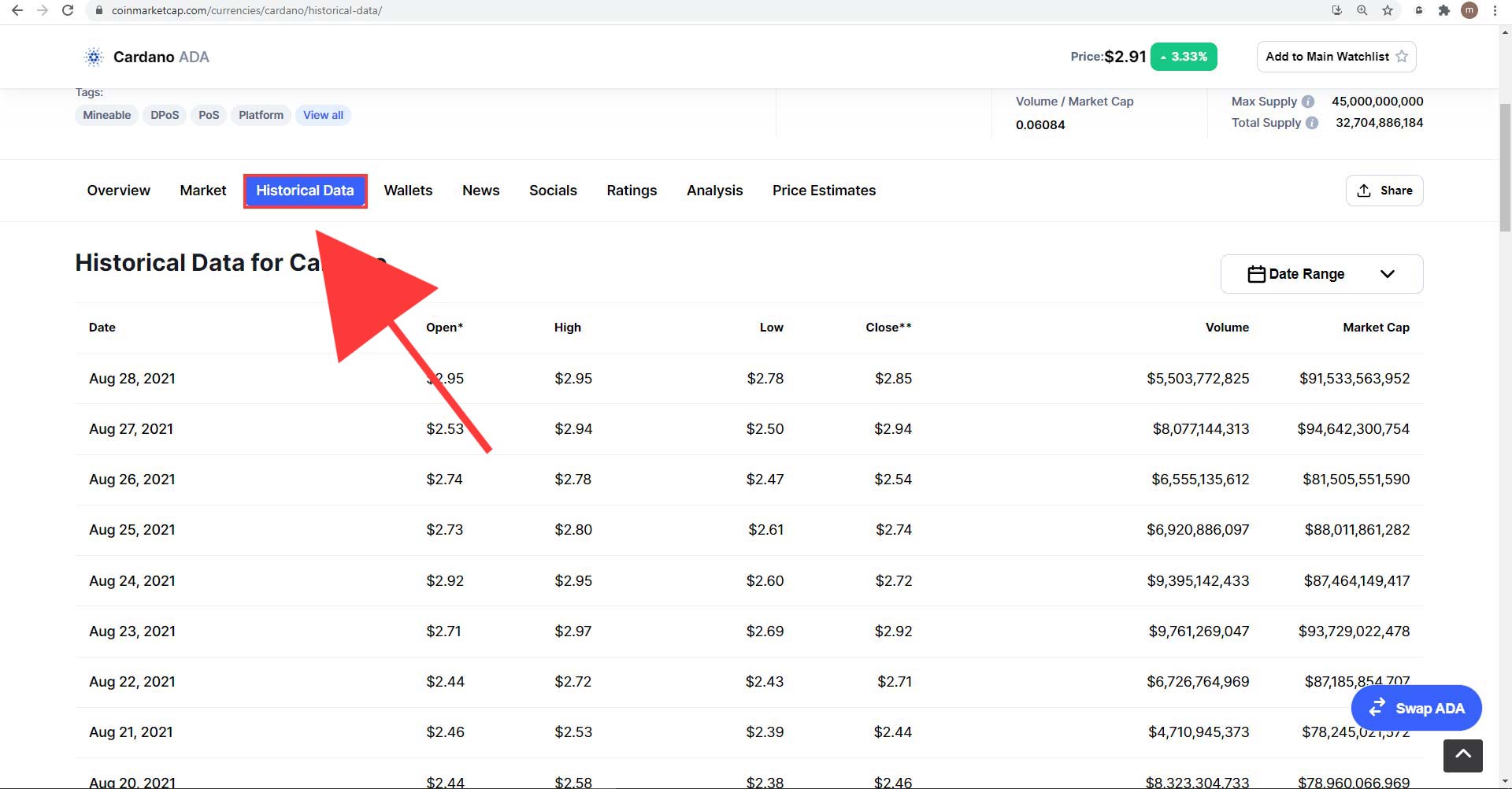Click the Aug 27, 2021 date cell

coord(131,429)
